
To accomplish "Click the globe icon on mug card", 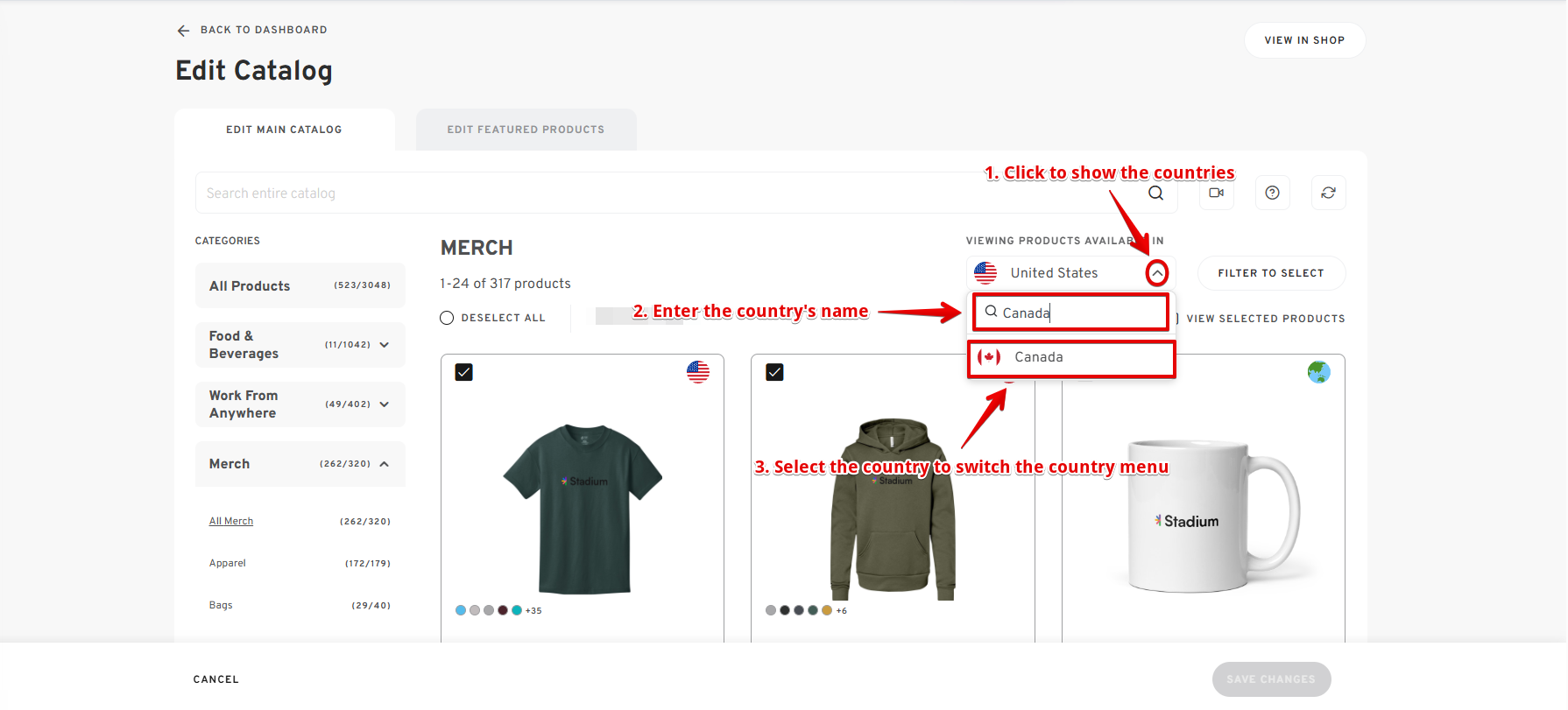I will point(1318,372).
